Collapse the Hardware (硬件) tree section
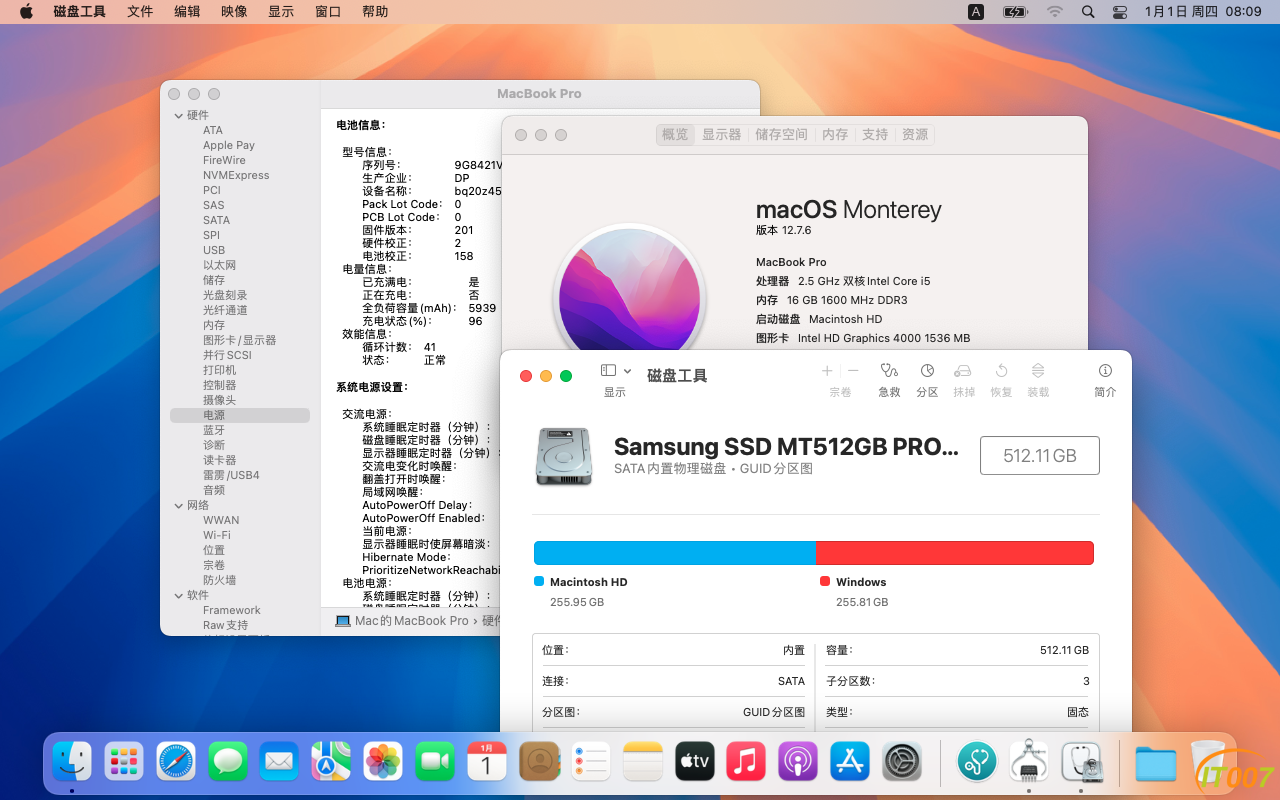 pos(179,116)
